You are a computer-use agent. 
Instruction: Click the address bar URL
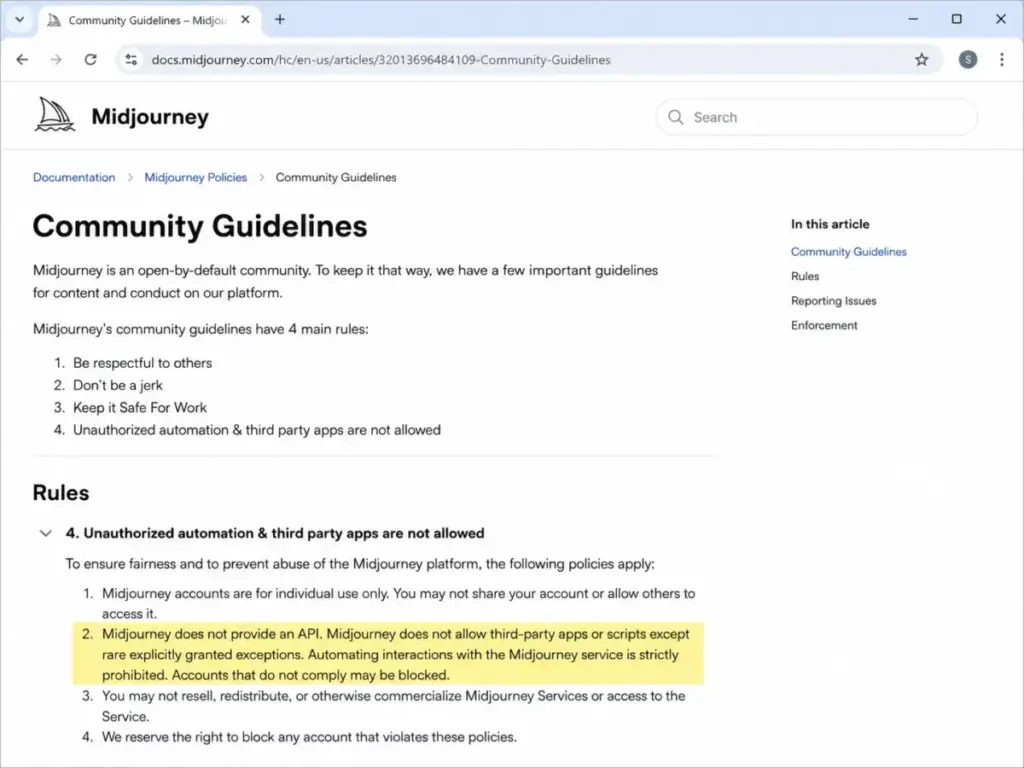click(x=381, y=59)
